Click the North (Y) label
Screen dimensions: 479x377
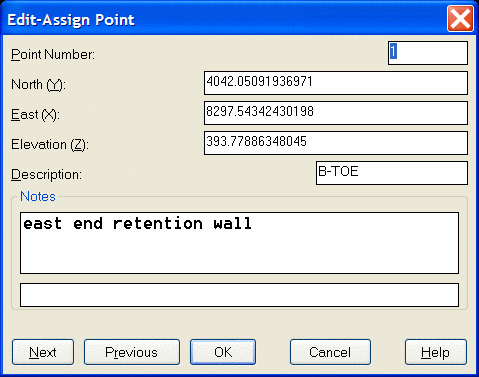coord(38,85)
